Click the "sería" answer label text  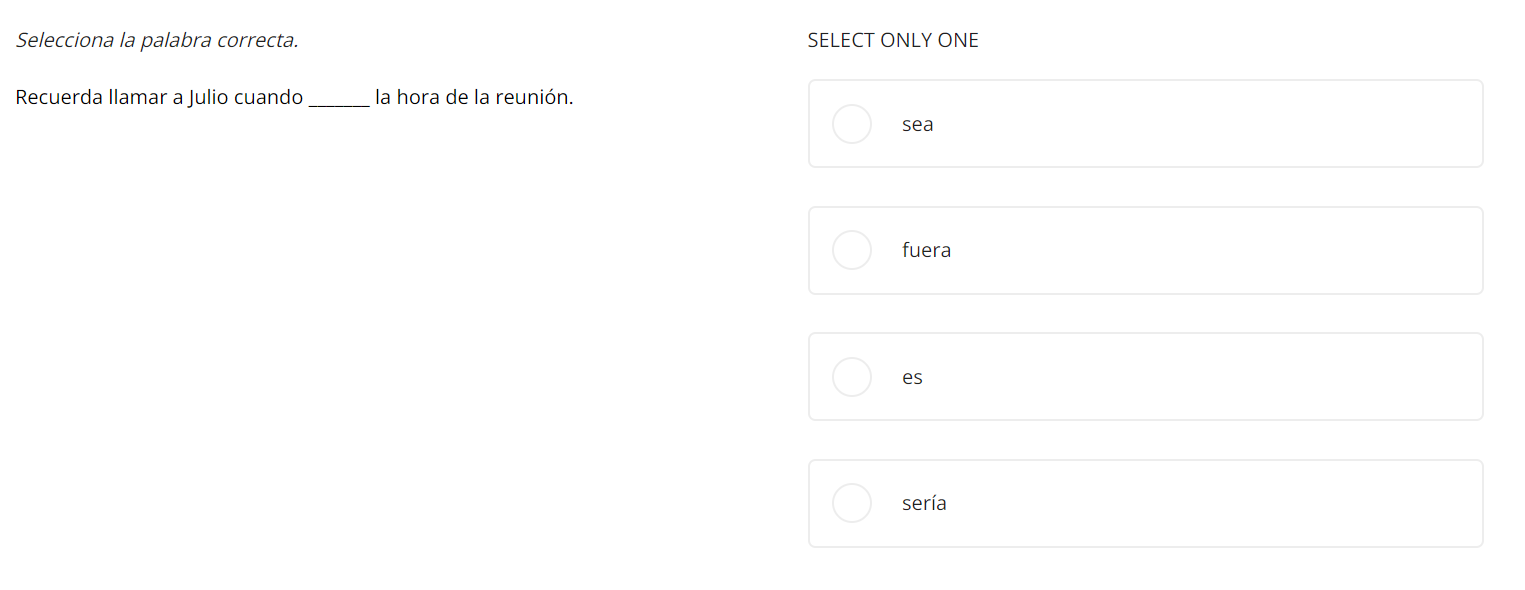(924, 503)
